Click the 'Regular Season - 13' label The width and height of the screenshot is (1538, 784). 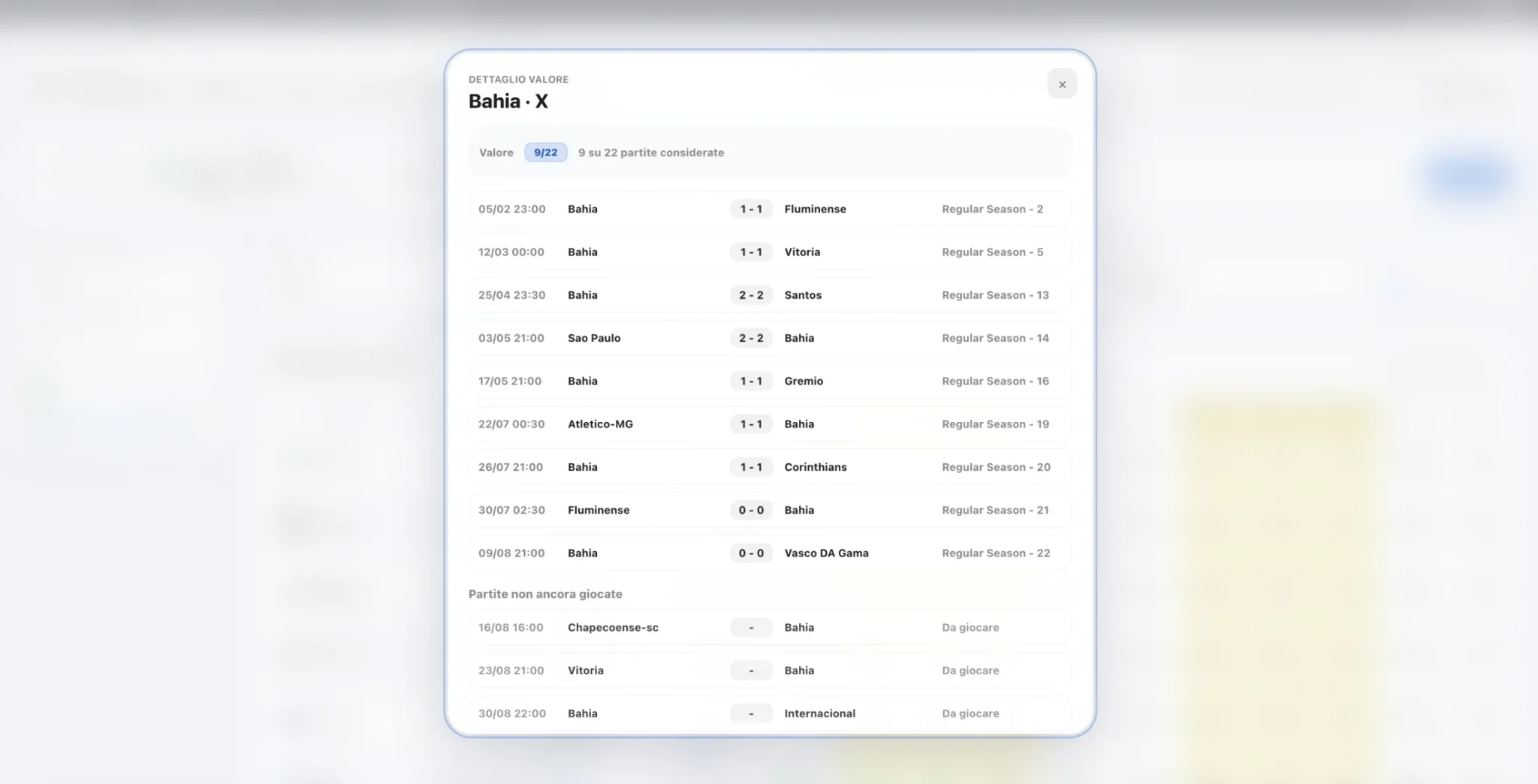995,295
